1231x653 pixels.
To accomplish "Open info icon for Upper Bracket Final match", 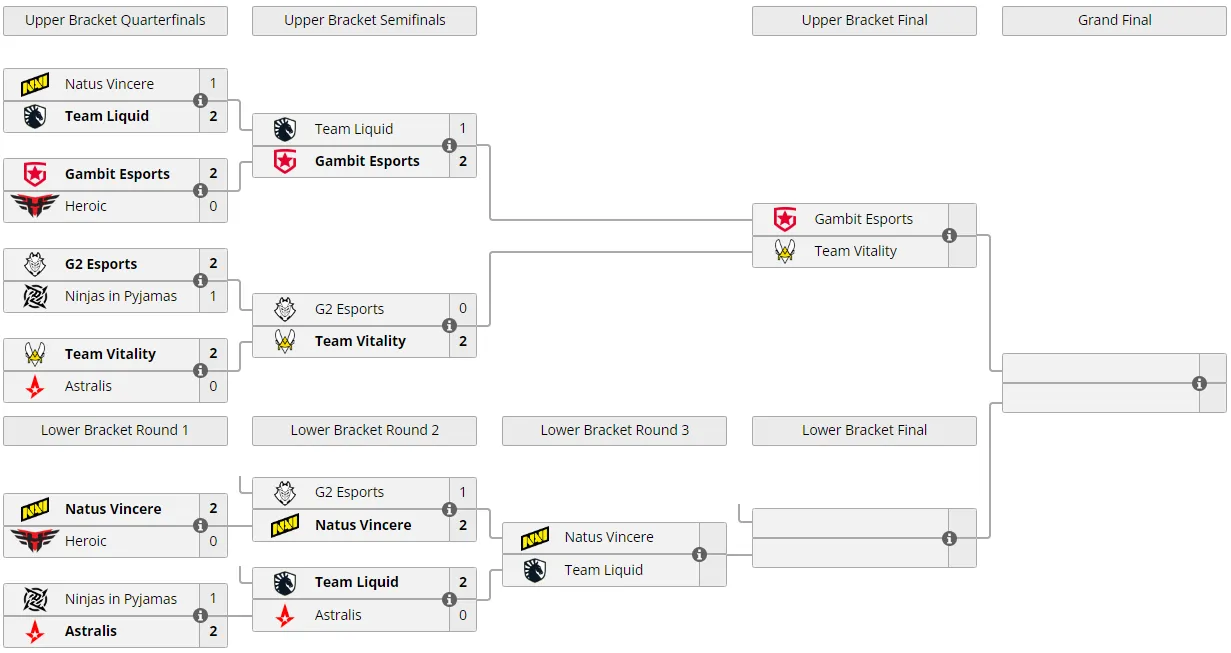I will pyautogui.click(x=949, y=235).
